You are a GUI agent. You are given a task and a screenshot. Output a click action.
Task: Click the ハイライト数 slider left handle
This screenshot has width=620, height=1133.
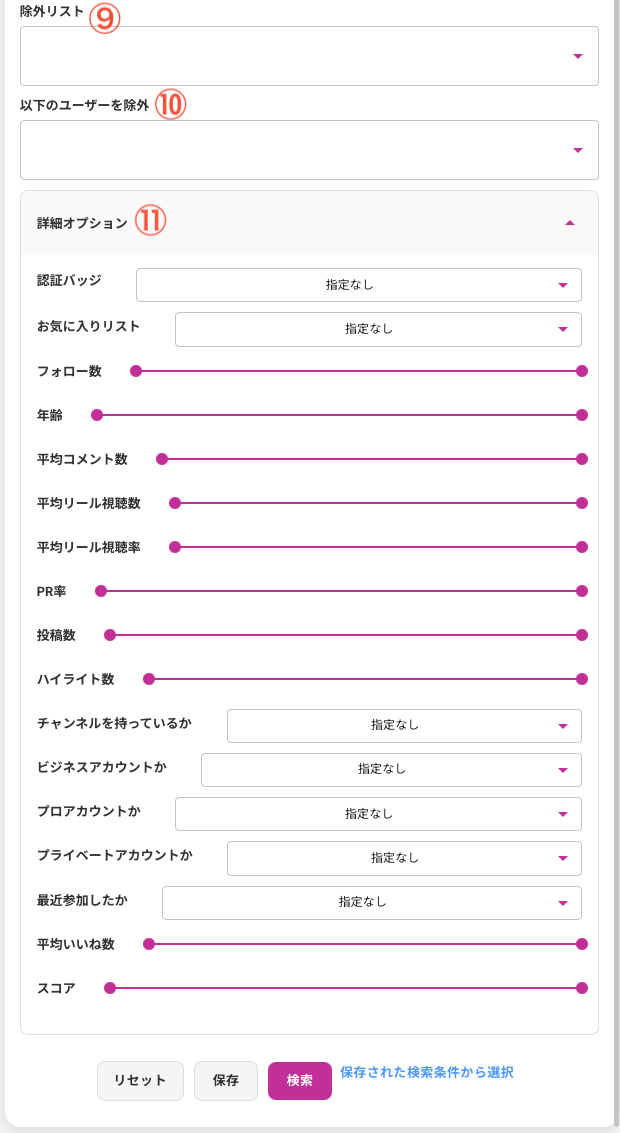(x=149, y=679)
